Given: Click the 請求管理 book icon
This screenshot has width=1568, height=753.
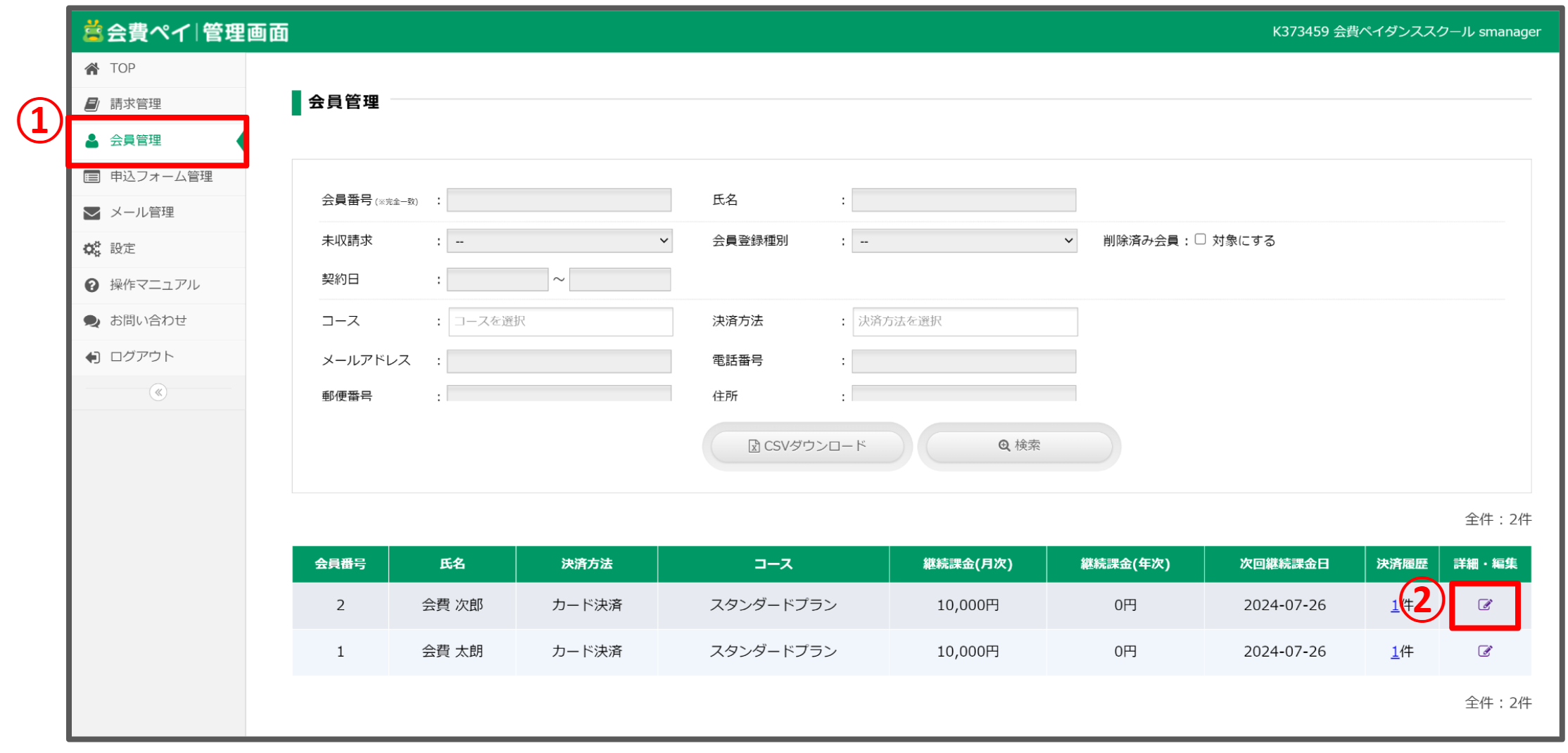Looking at the screenshot, I should tap(92, 104).
